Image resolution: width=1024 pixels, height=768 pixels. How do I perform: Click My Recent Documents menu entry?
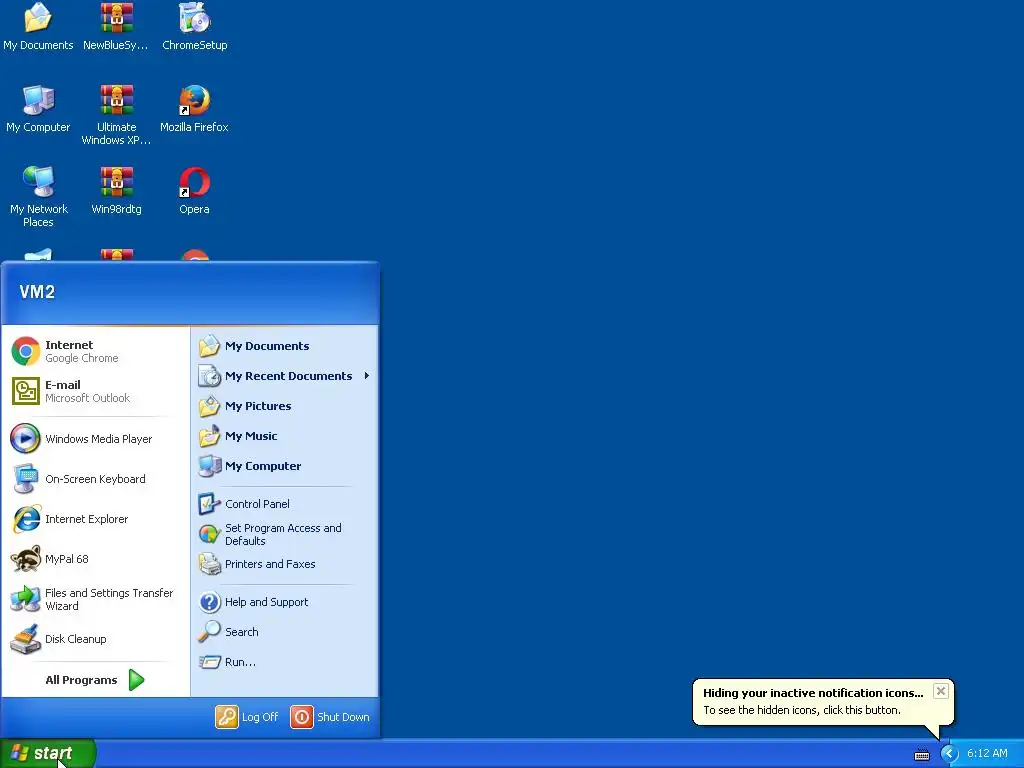[x=285, y=376]
